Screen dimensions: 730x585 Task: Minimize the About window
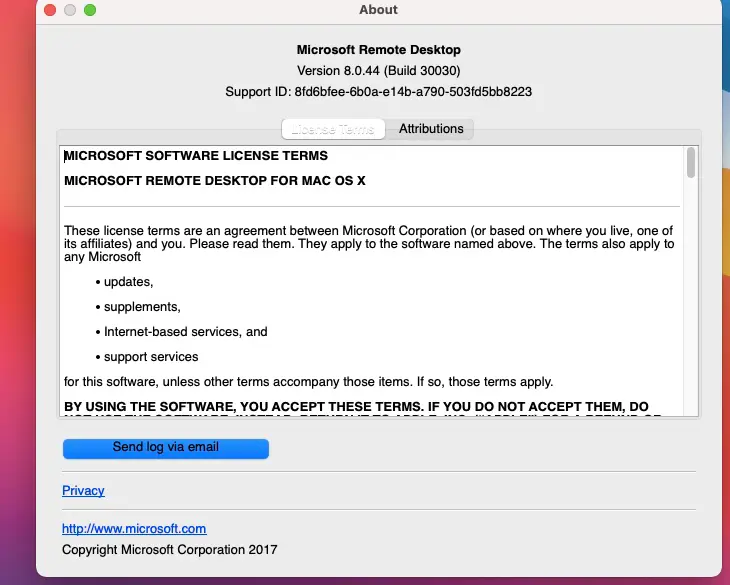click(70, 10)
